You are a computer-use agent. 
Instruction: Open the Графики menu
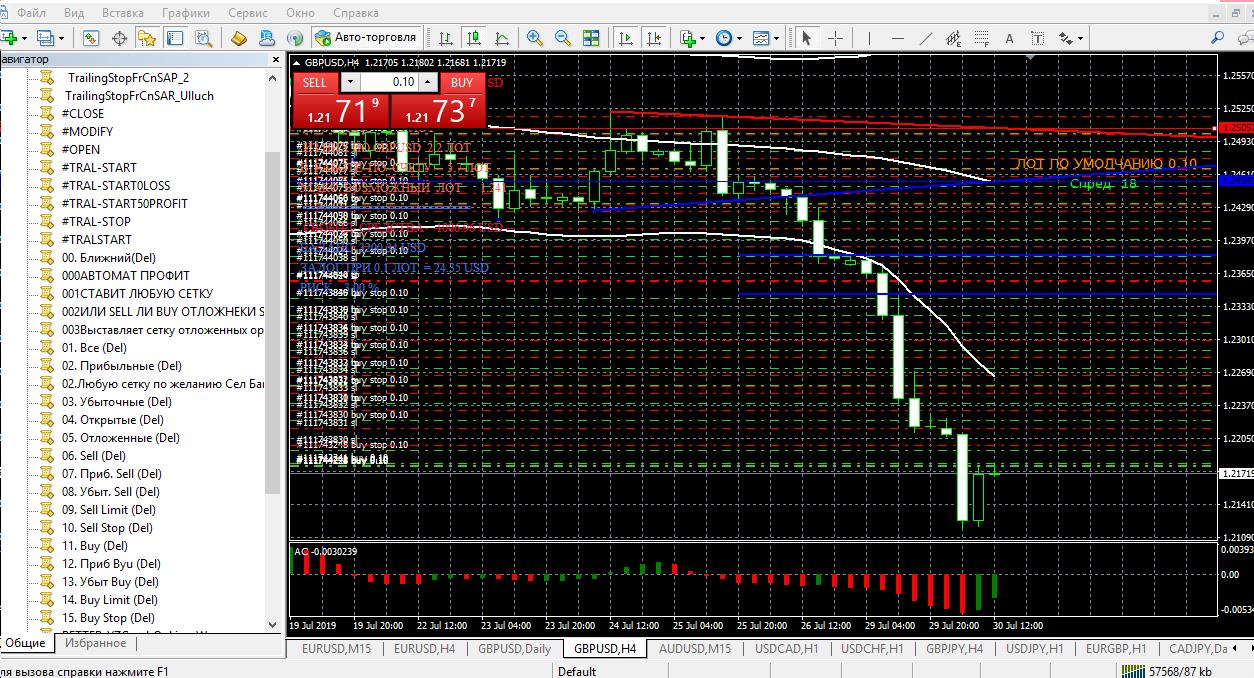click(x=185, y=13)
